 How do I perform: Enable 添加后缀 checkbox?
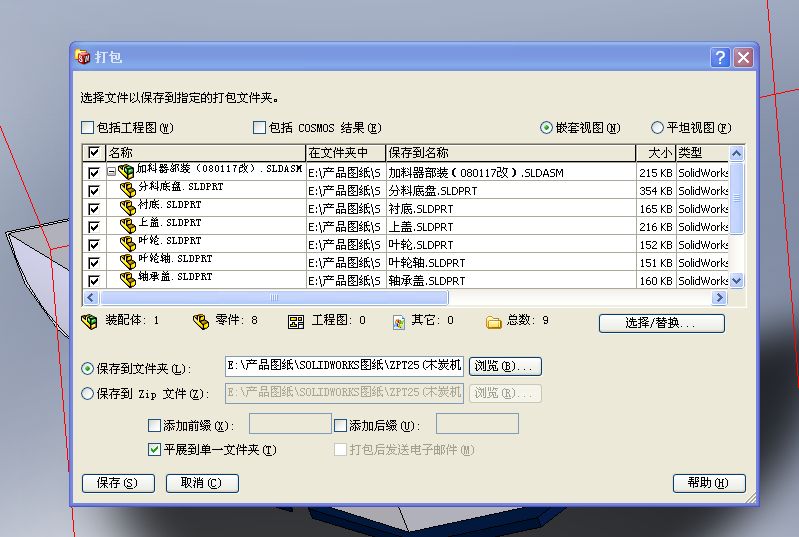[340, 425]
